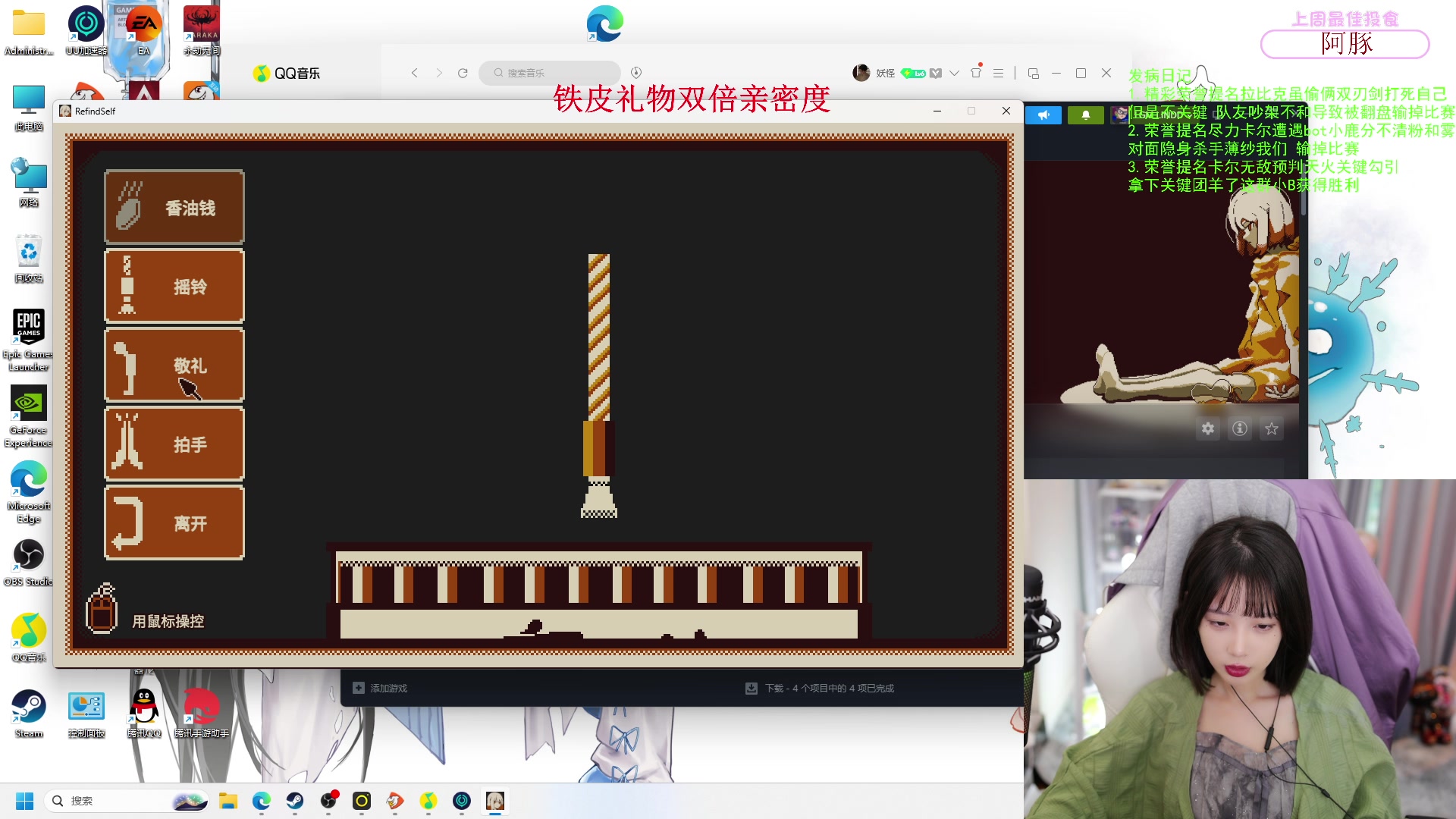Launch Epic Games Launcher shortcut
The image size is (1456, 819).
[x=29, y=339]
